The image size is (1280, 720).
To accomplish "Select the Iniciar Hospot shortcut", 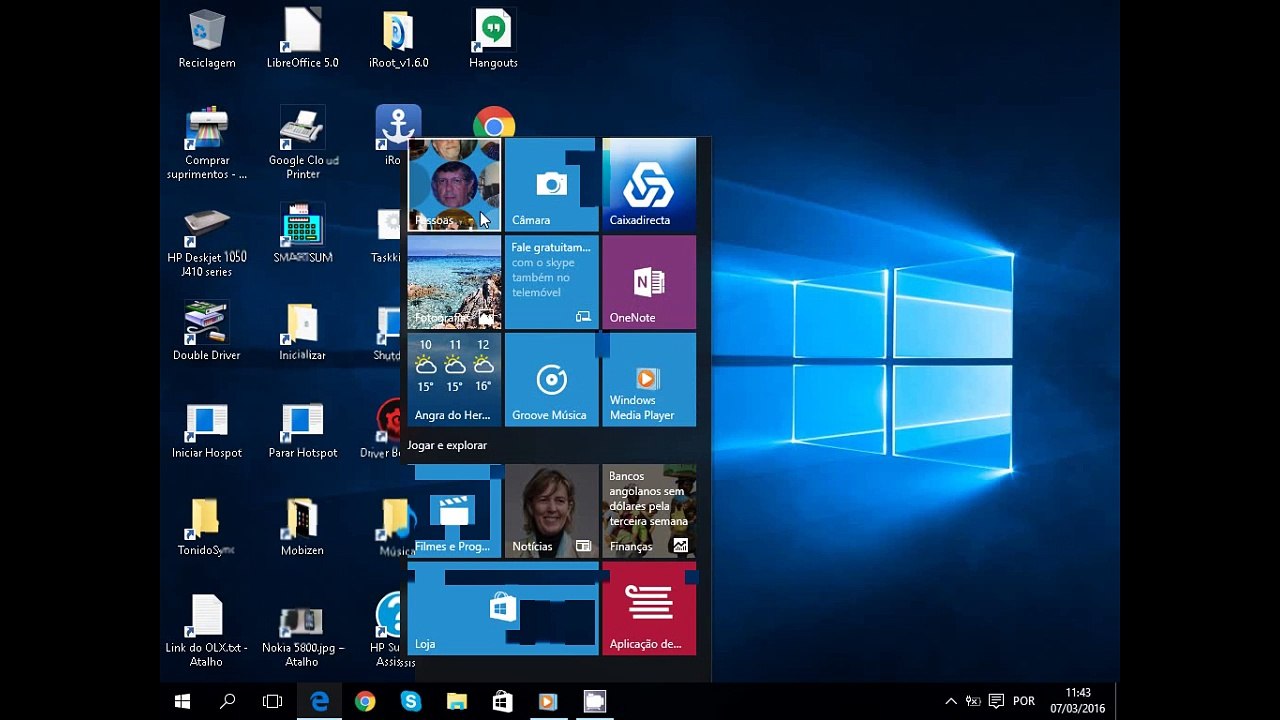I will click(207, 430).
